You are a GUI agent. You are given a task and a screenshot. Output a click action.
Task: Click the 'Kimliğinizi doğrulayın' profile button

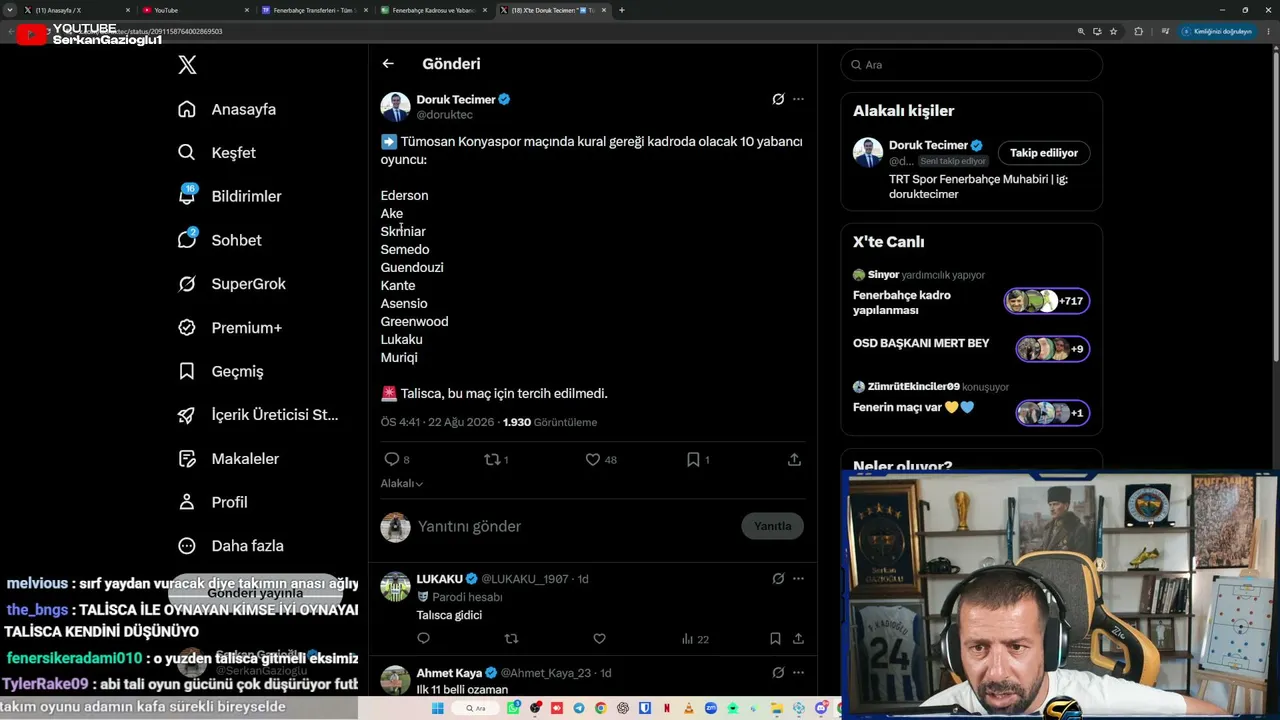tap(1216, 31)
